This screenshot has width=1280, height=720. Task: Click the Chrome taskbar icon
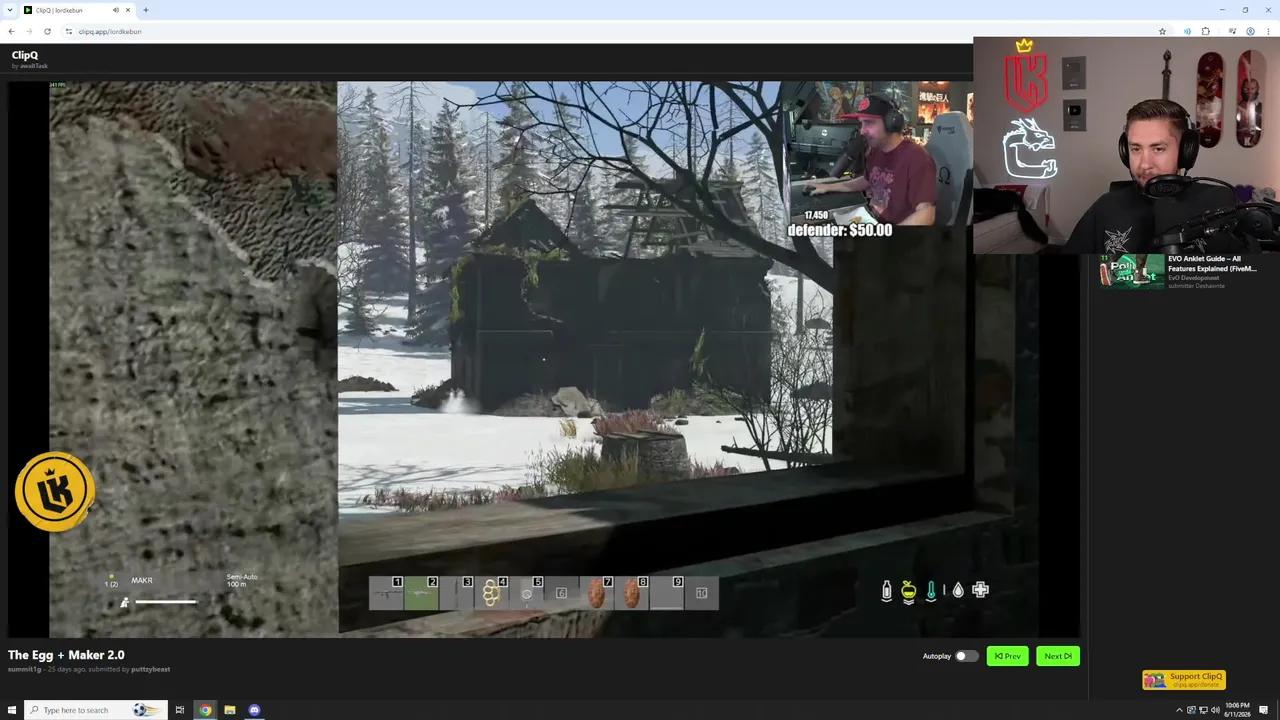[x=205, y=710]
